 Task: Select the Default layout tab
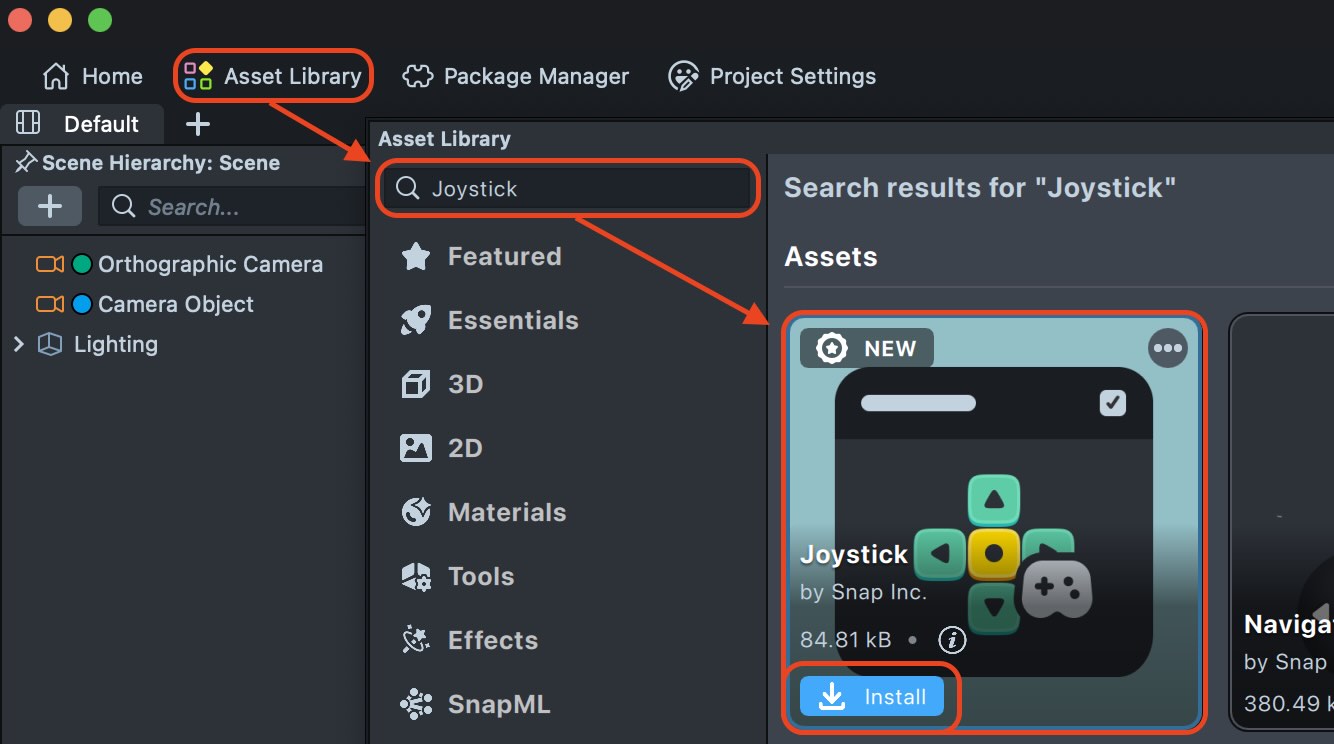(x=100, y=124)
